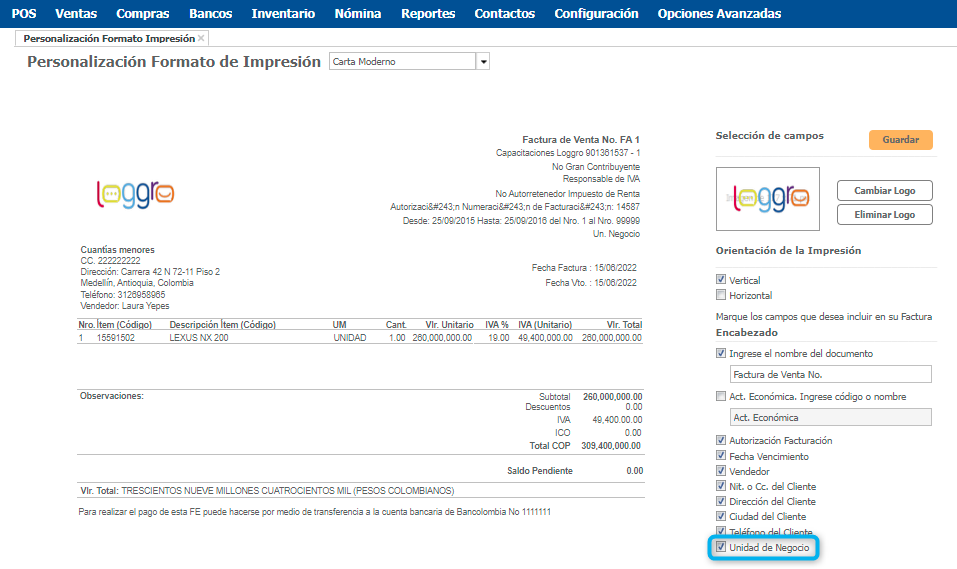Open the Inventario menu
957x569 pixels.
pos(283,14)
